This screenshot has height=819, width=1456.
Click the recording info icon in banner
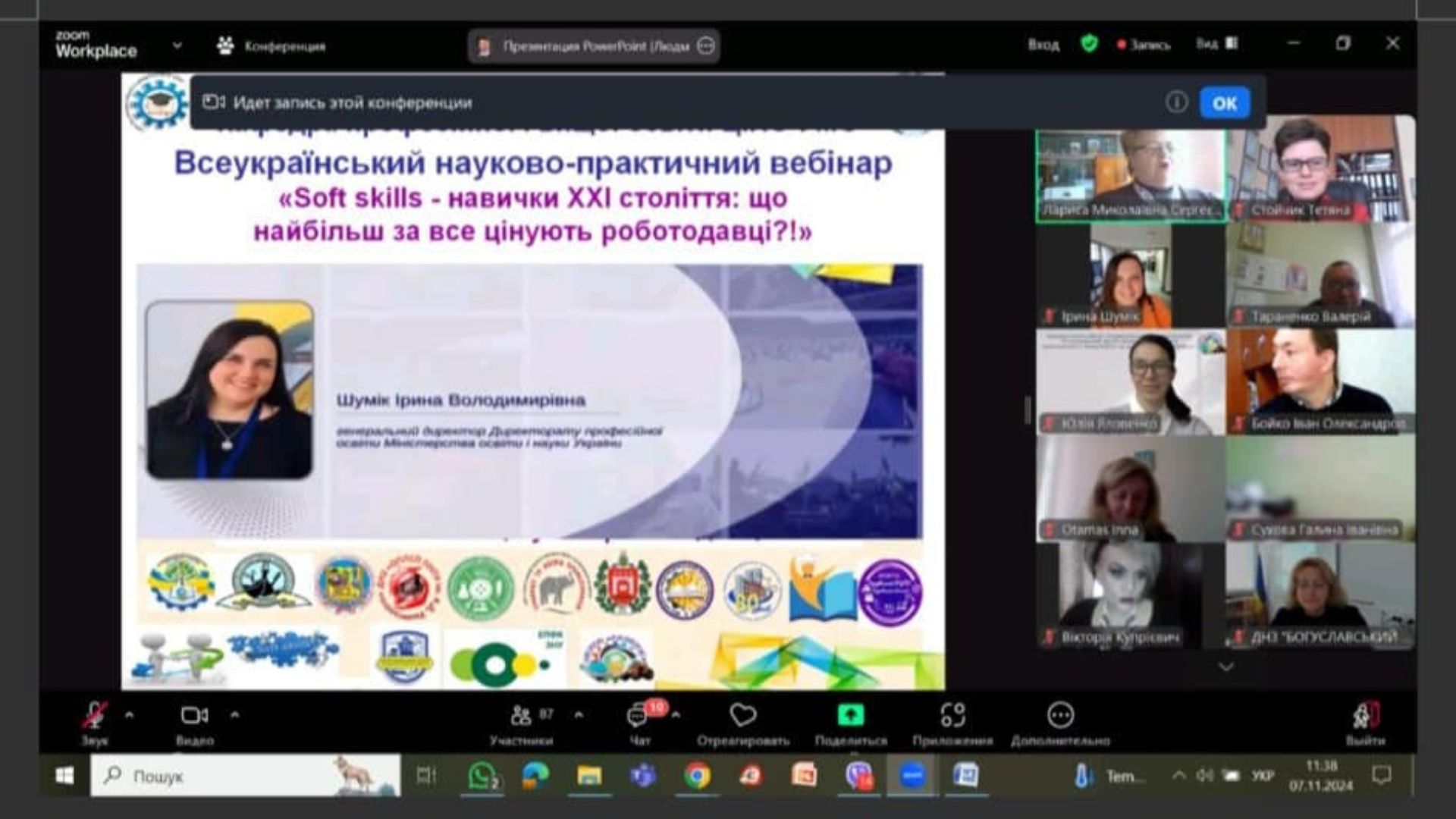pyautogui.click(x=1176, y=102)
